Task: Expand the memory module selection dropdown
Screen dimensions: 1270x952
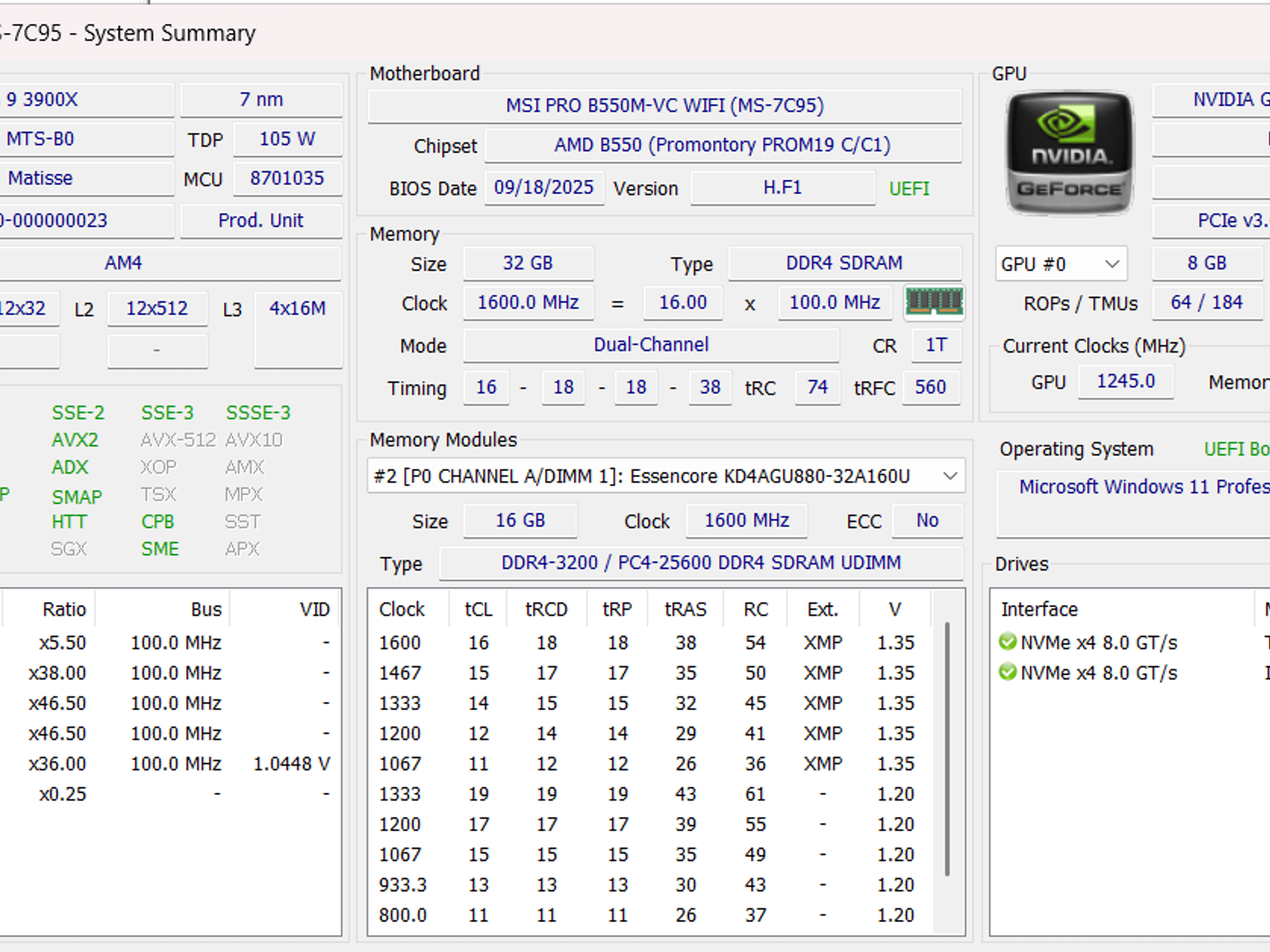Action: point(665,476)
